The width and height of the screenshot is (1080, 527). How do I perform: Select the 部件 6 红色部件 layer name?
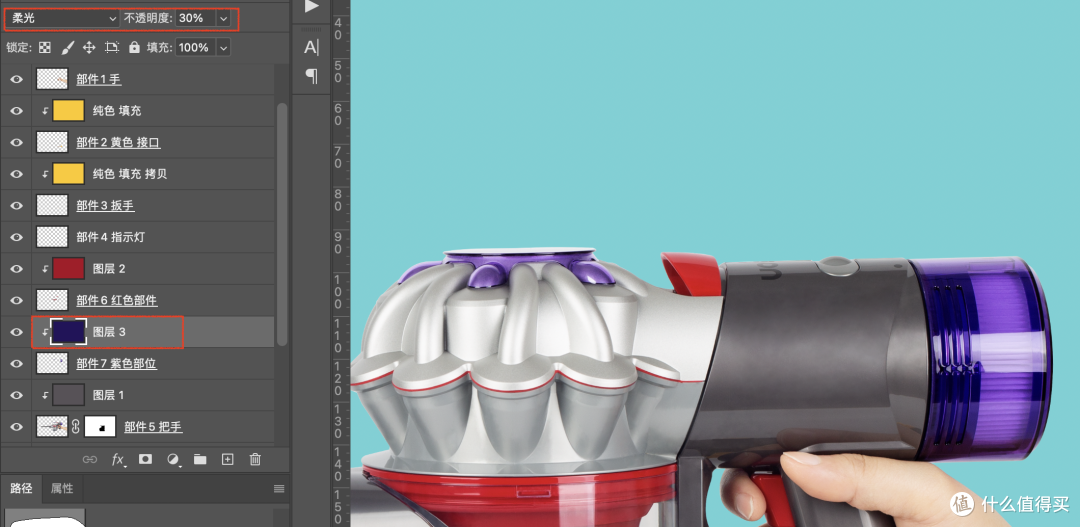pyautogui.click(x=116, y=300)
